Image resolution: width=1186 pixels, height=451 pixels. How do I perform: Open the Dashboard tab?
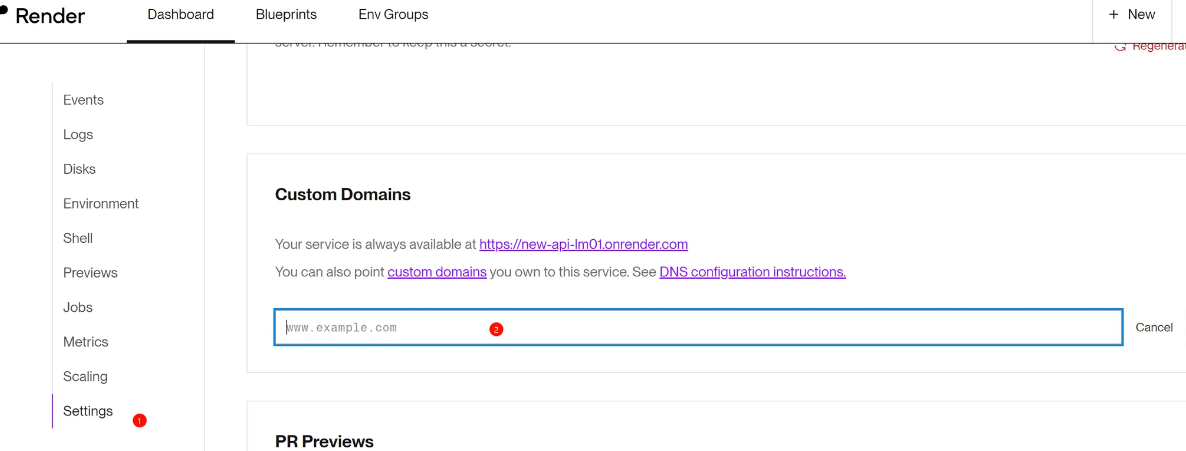coord(180,15)
